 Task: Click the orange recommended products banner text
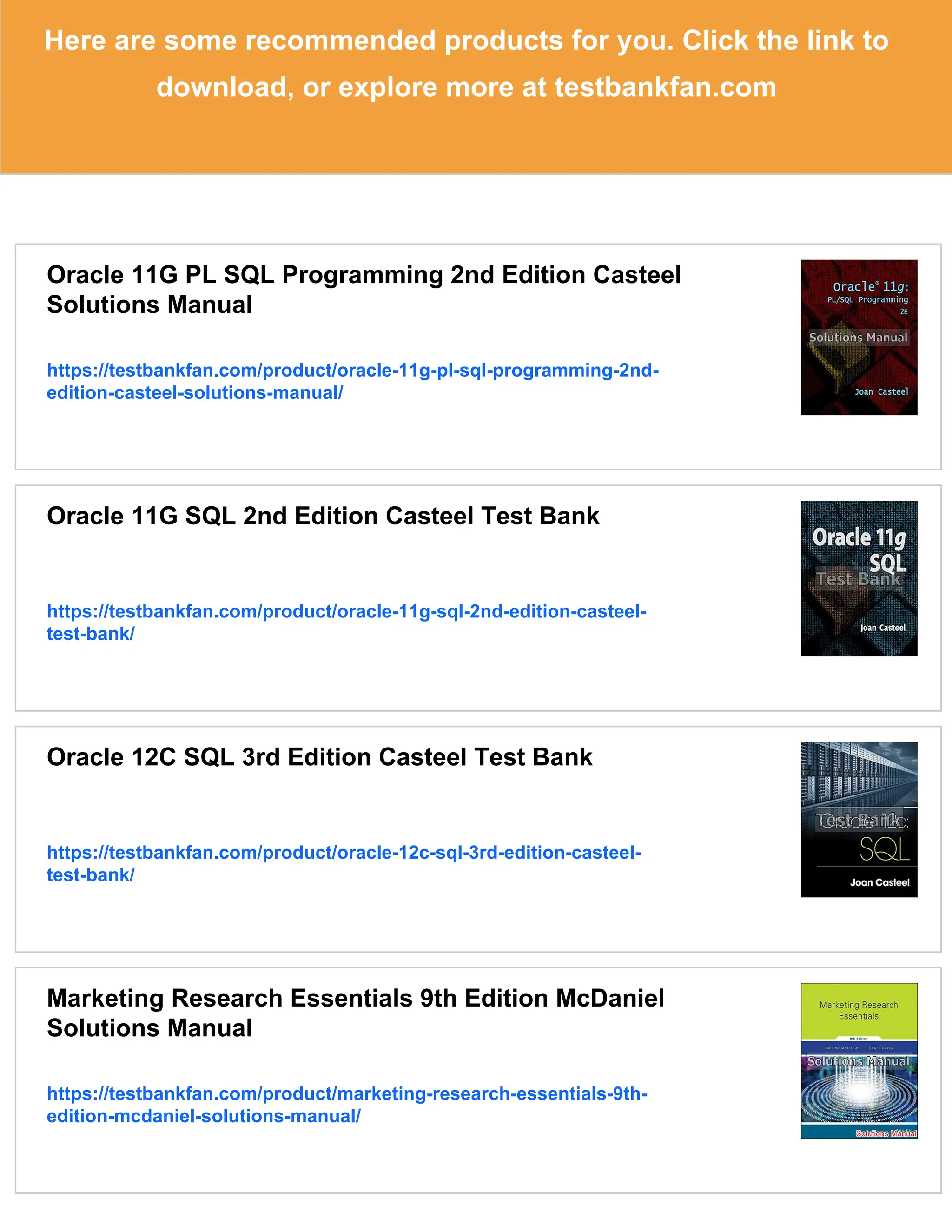click(x=466, y=41)
